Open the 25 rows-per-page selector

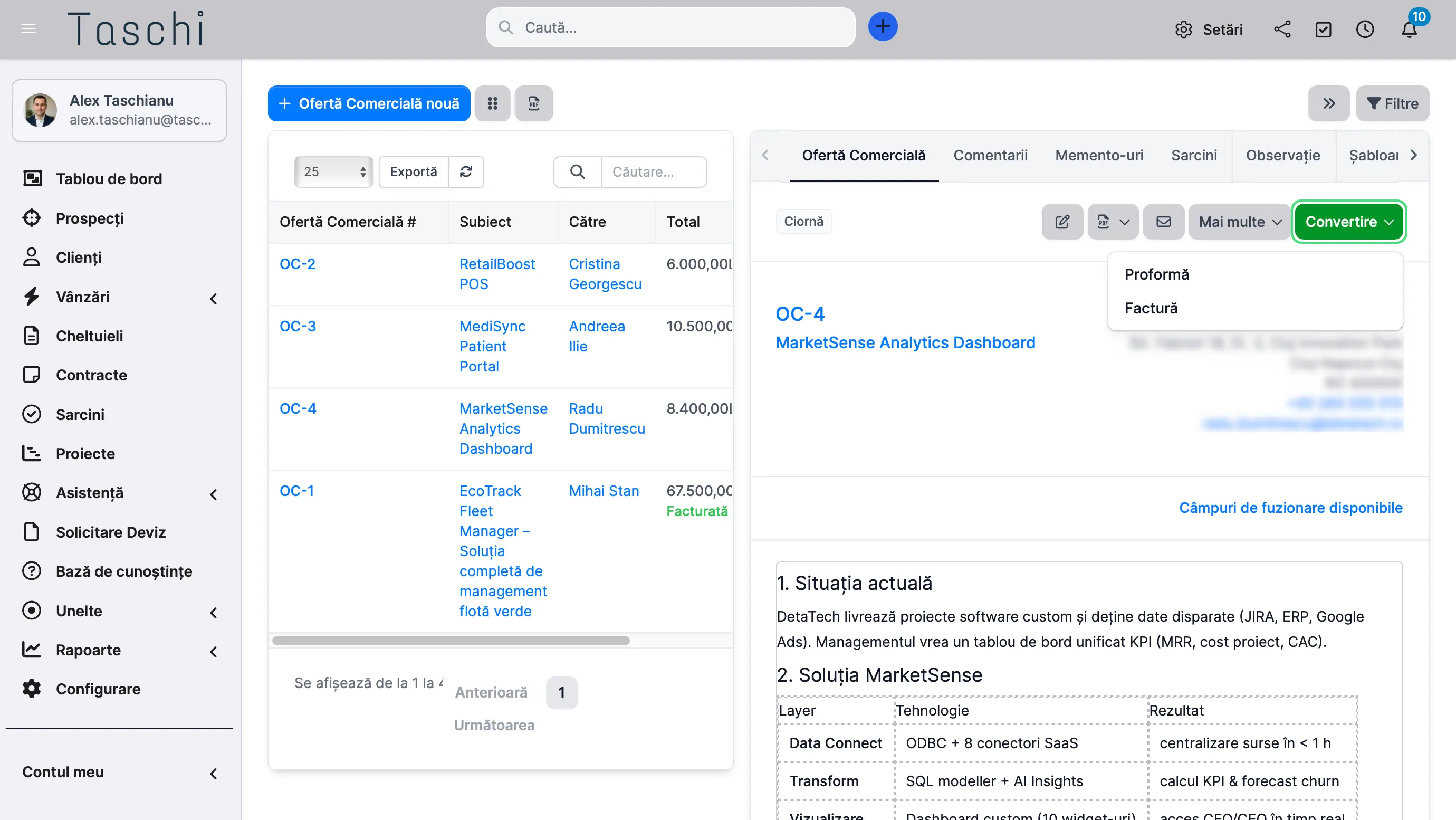(333, 172)
